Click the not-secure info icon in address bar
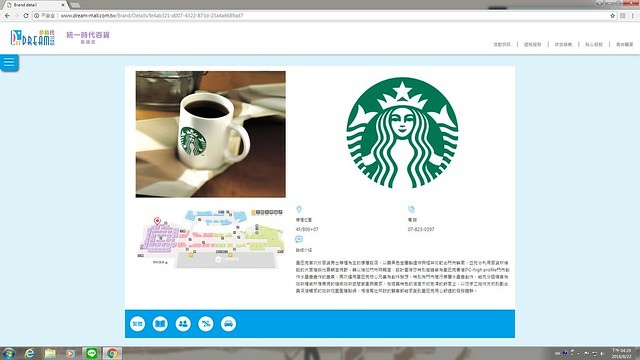This screenshot has height=360, width=640. click(36, 16)
